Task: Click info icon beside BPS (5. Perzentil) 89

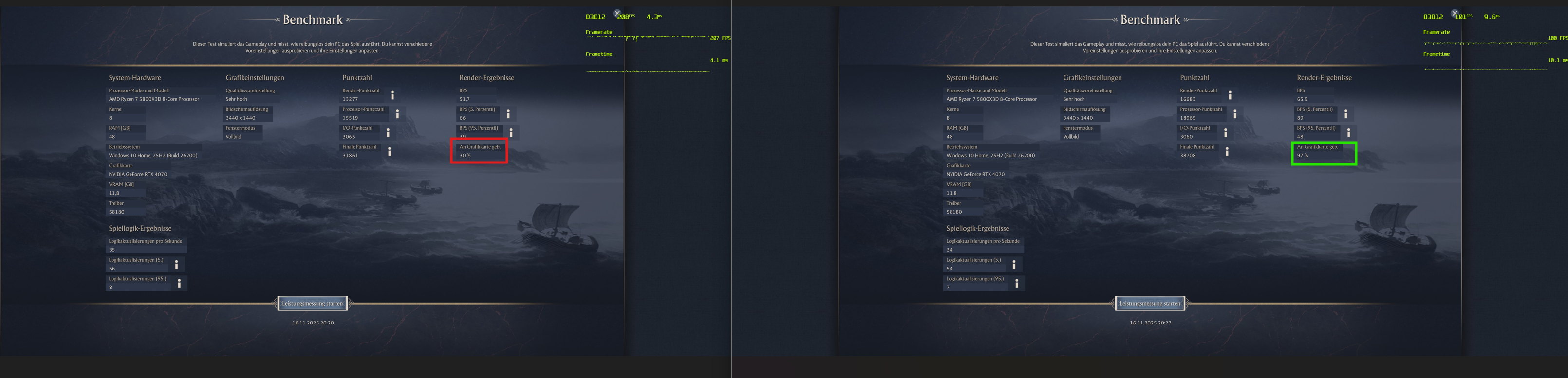Action: (1346, 114)
